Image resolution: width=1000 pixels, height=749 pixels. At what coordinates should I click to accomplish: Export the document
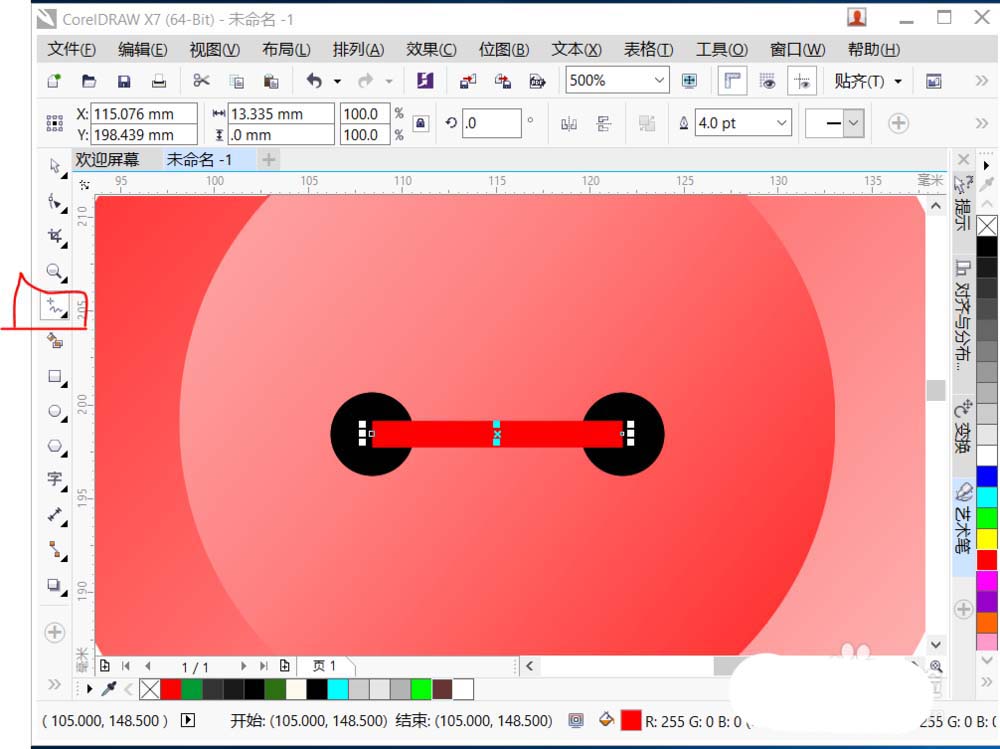(503, 81)
